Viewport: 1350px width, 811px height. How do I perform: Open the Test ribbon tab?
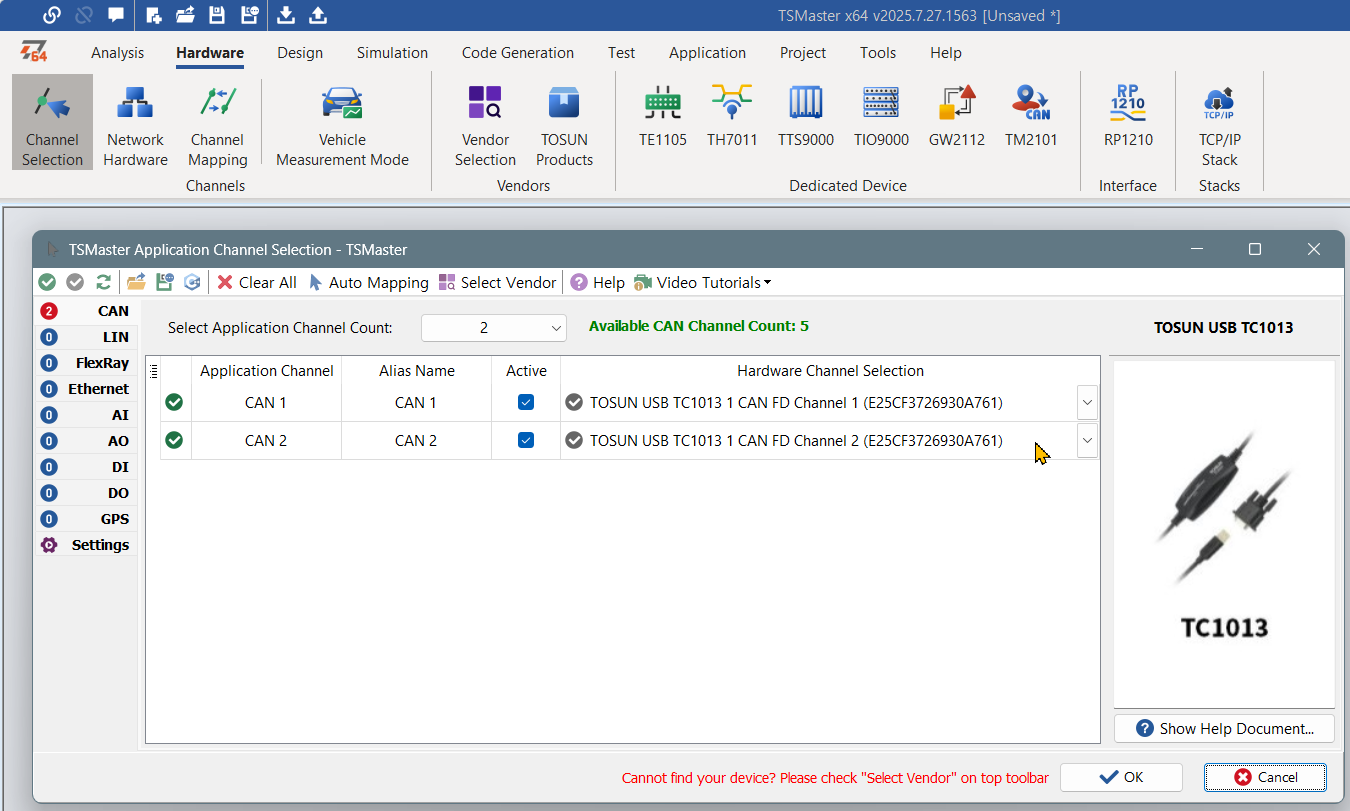pyautogui.click(x=621, y=53)
